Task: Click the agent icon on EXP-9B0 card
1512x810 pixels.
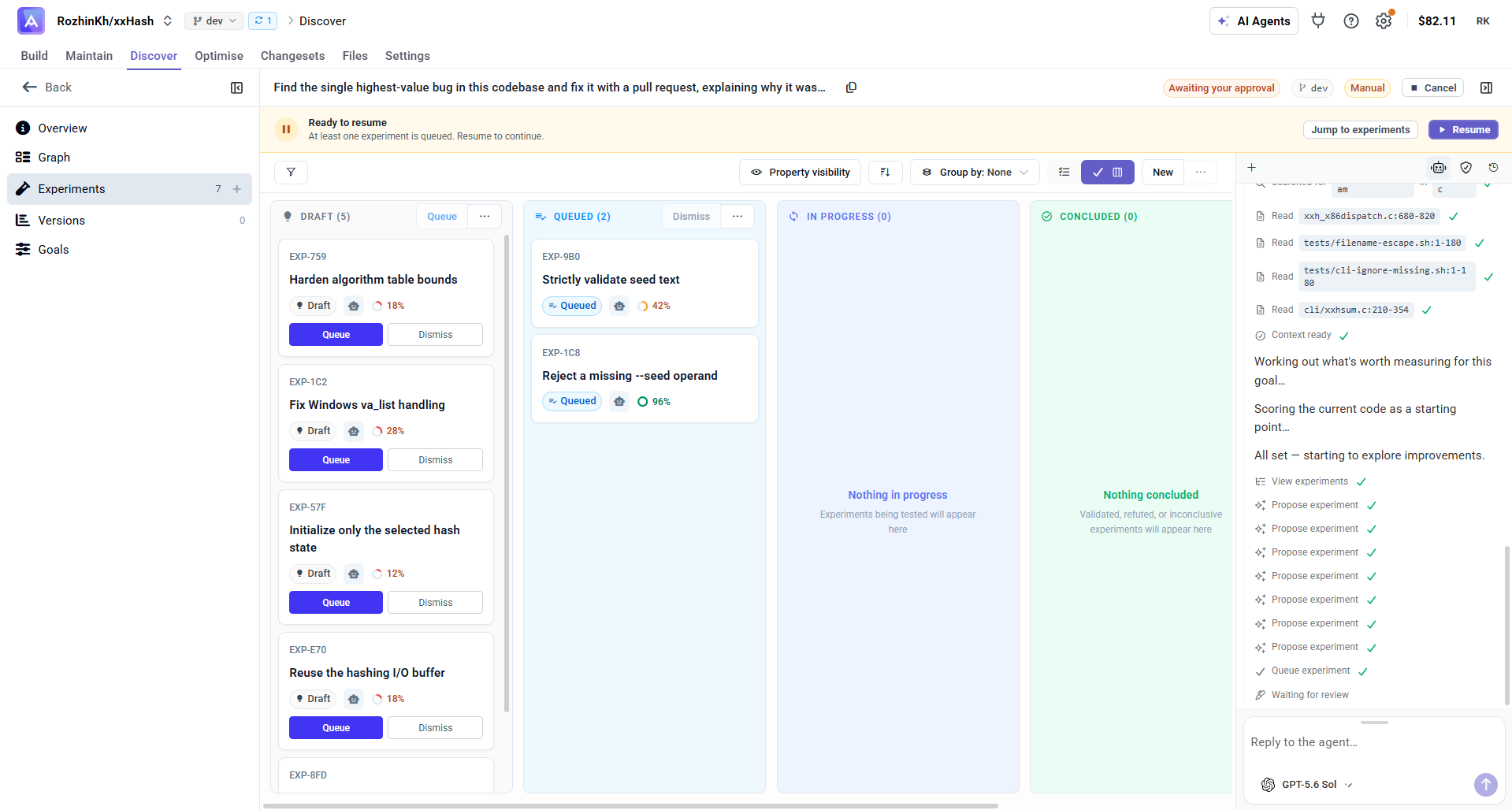Action: (619, 306)
